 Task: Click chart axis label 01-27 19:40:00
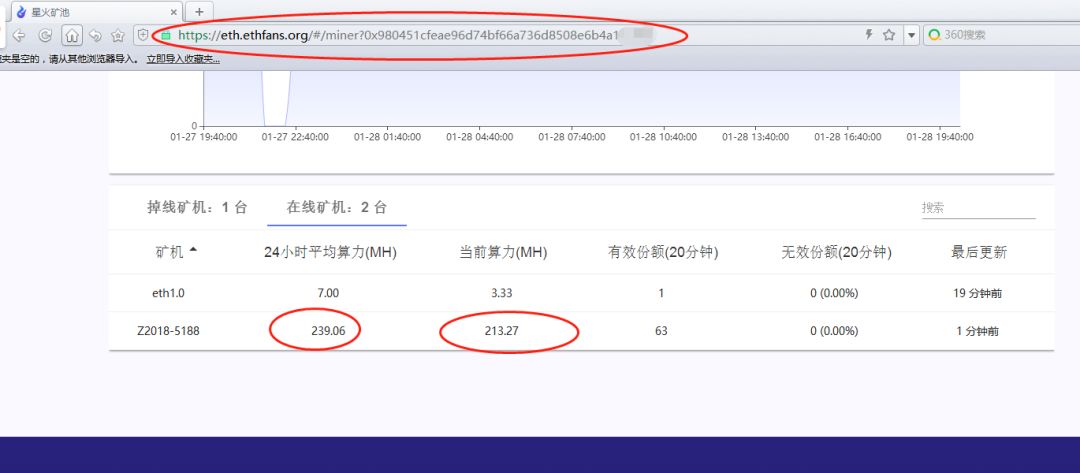(x=204, y=137)
